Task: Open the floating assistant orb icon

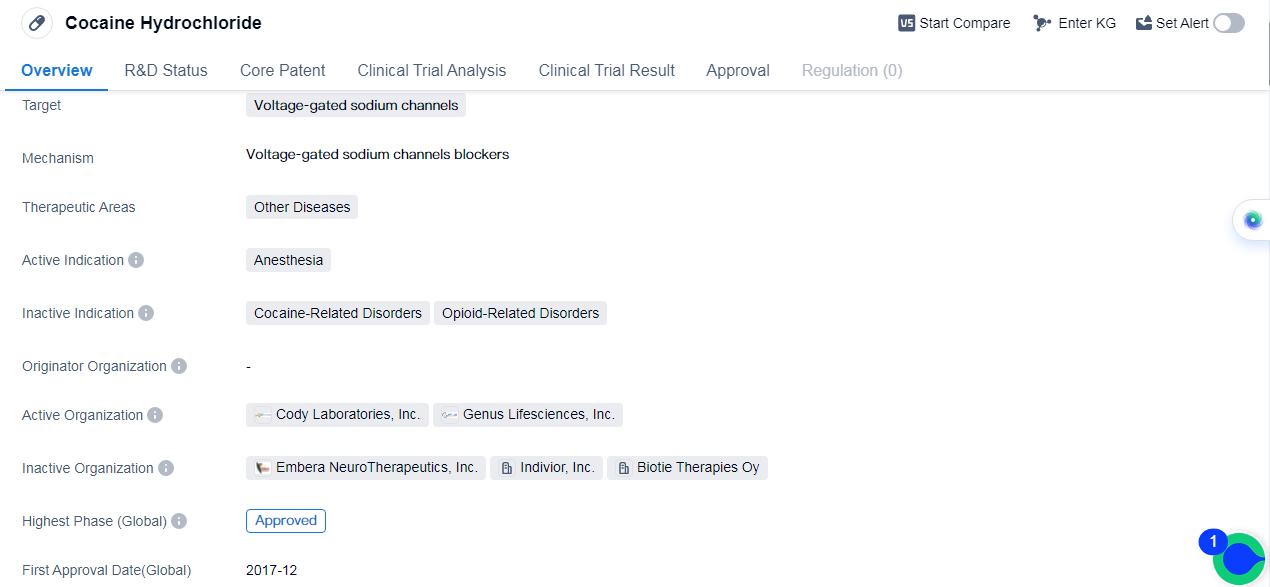Action: pos(1252,220)
